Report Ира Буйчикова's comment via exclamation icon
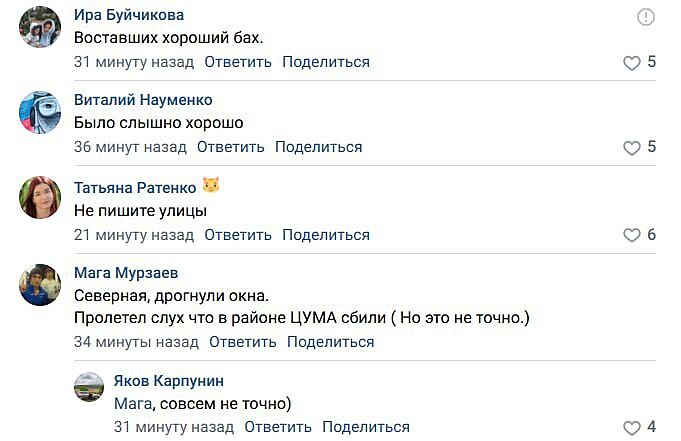The height and width of the screenshot is (441, 681). pyautogui.click(x=645, y=17)
